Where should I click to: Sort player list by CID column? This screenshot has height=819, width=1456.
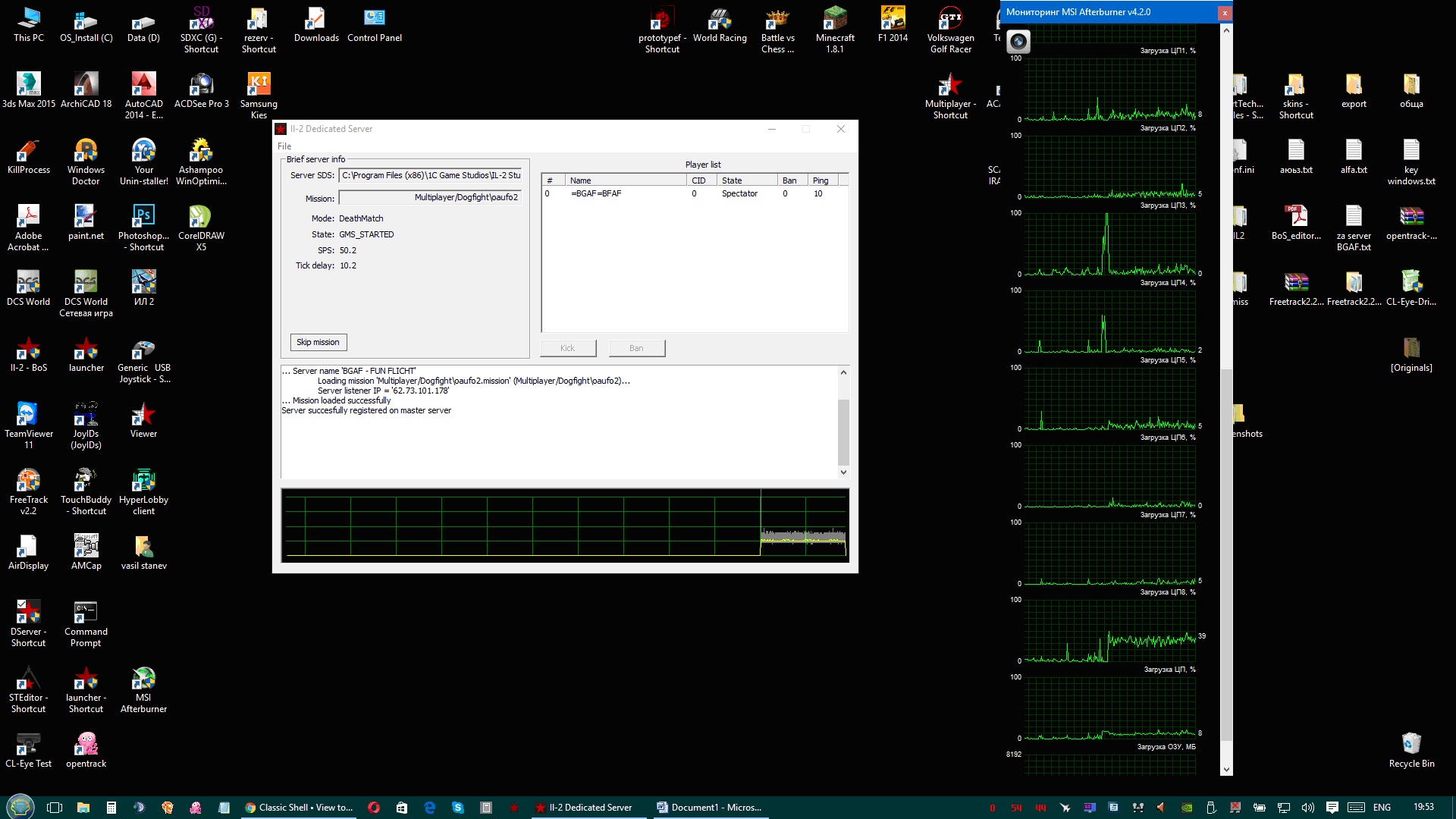coord(701,180)
